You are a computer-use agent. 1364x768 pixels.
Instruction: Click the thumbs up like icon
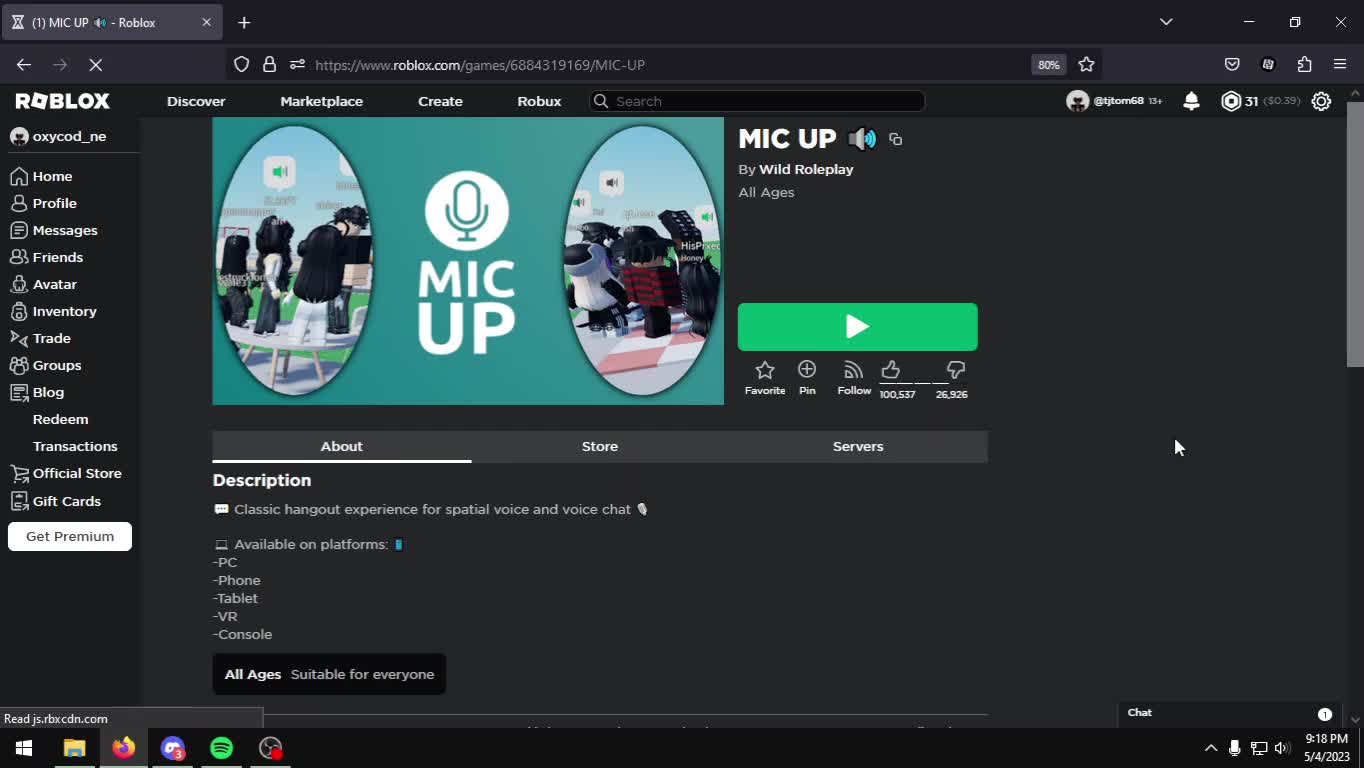(890, 370)
